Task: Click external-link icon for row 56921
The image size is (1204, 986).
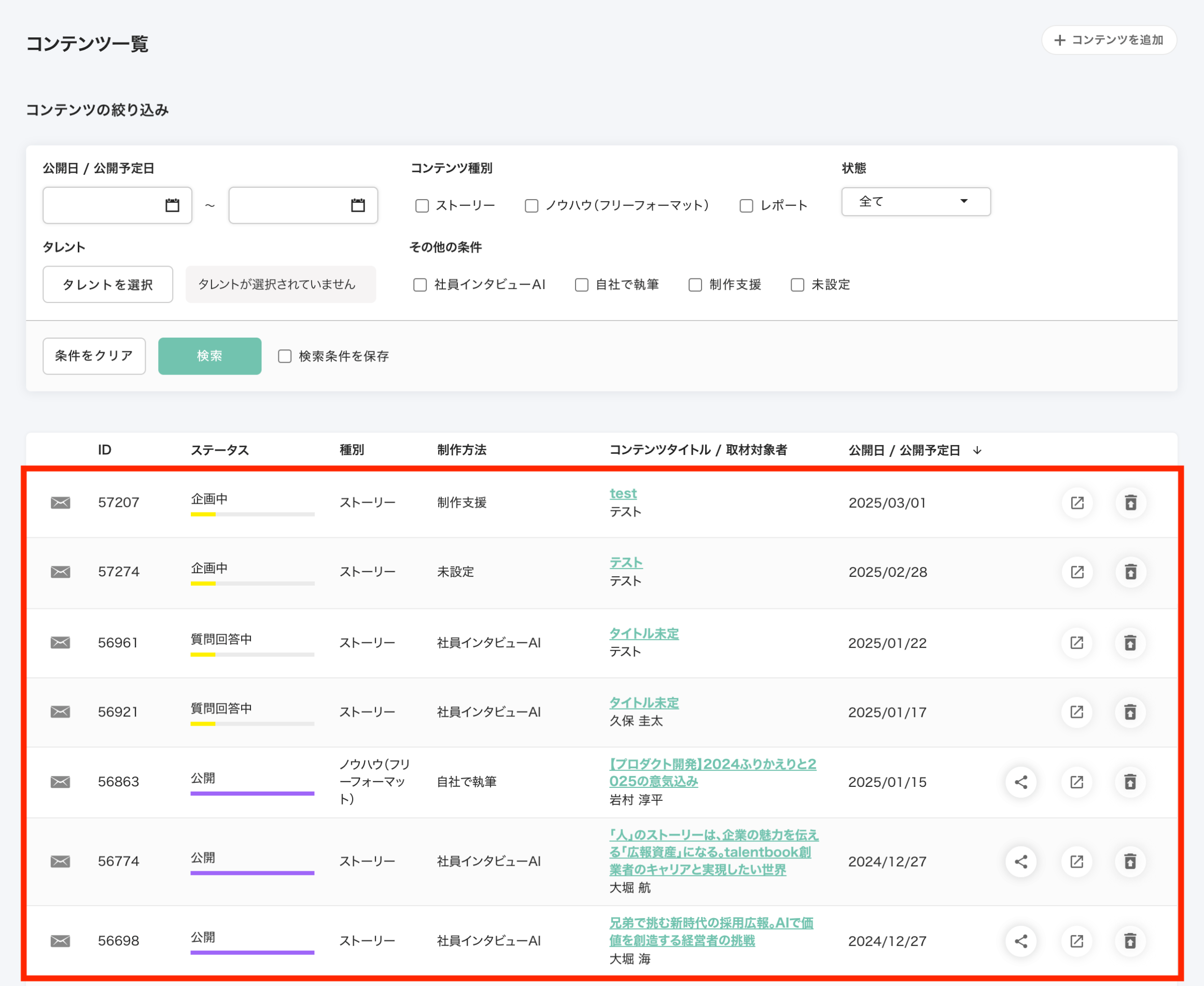Action: point(1077,712)
